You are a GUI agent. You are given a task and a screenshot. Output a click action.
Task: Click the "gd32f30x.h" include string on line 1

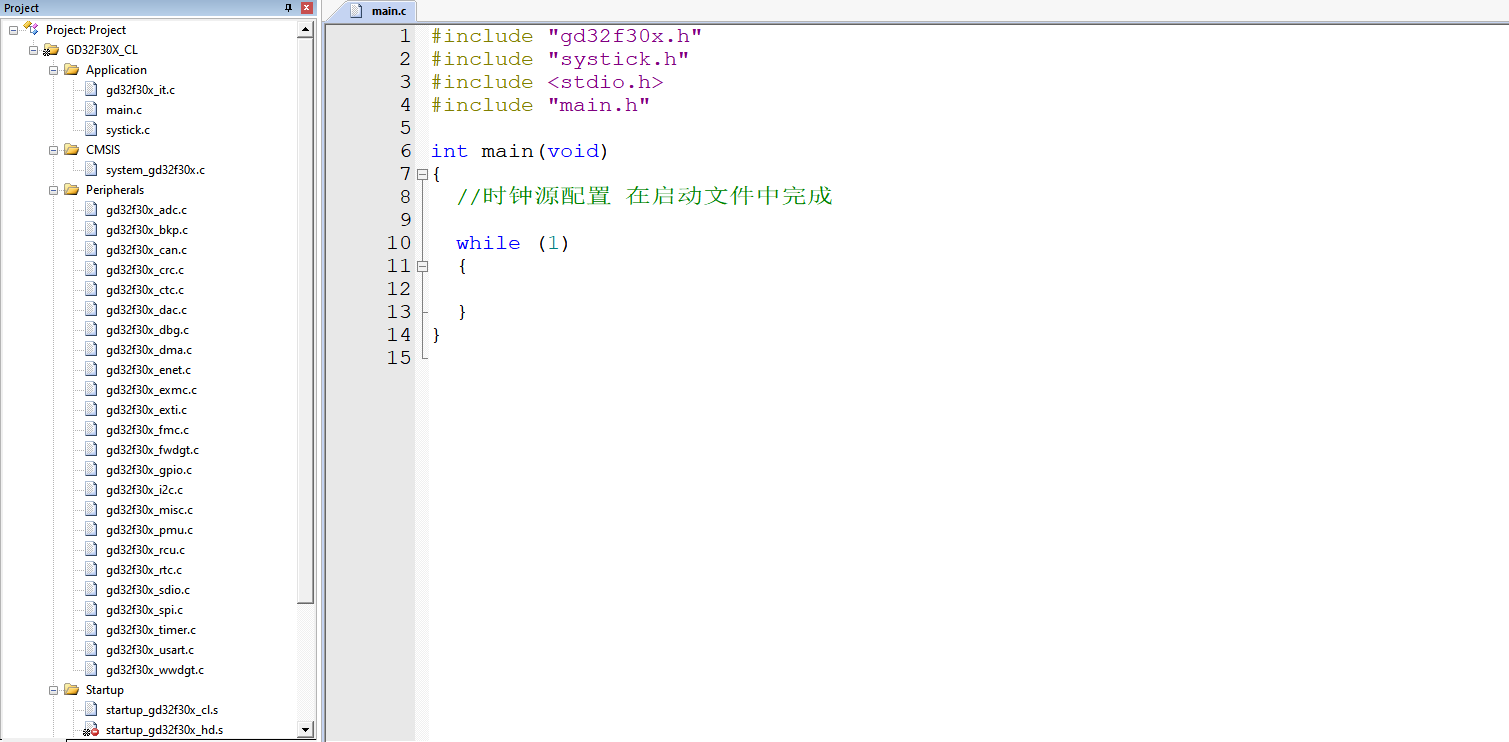(624, 36)
